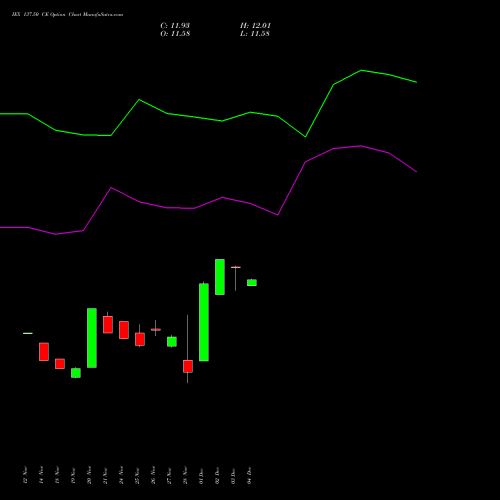This screenshot has height=500, width=500.
Task: Click the tall green candle for 01 Dec
Action: 204,322
